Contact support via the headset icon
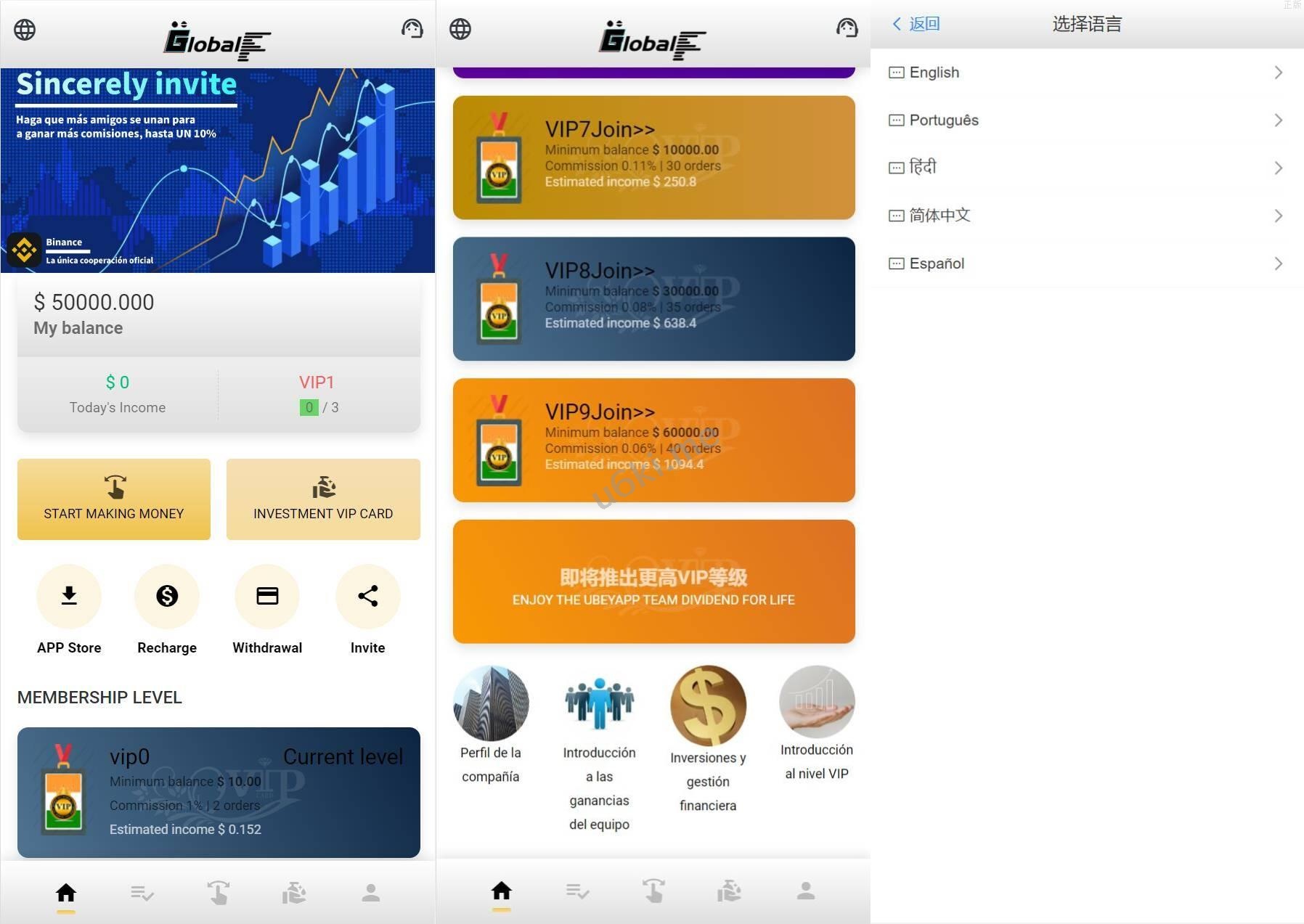 pyautogui.click(x=411, y=29)
